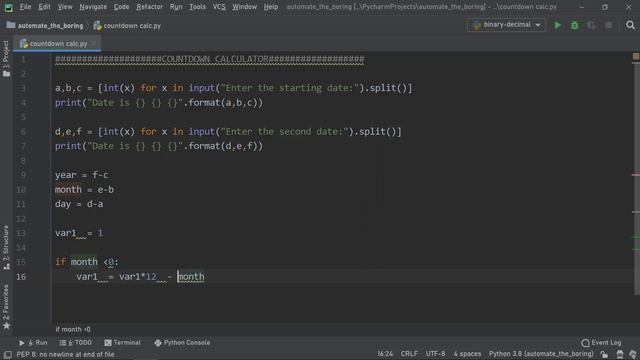640x360 pixels.
Task: Open the Tools menu
Action: coord(198,7)
